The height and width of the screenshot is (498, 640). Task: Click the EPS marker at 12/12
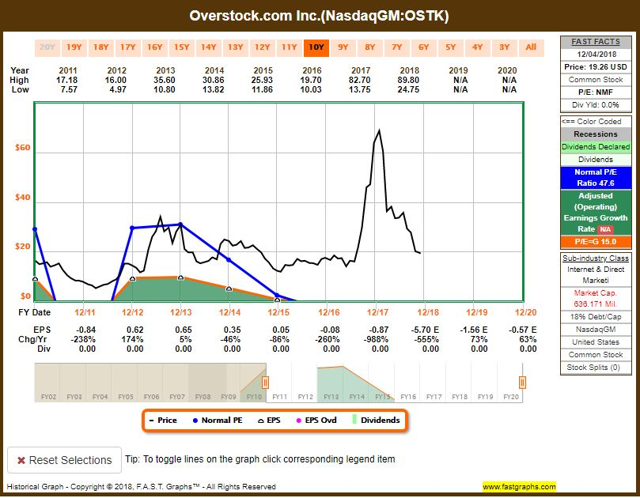132,279
